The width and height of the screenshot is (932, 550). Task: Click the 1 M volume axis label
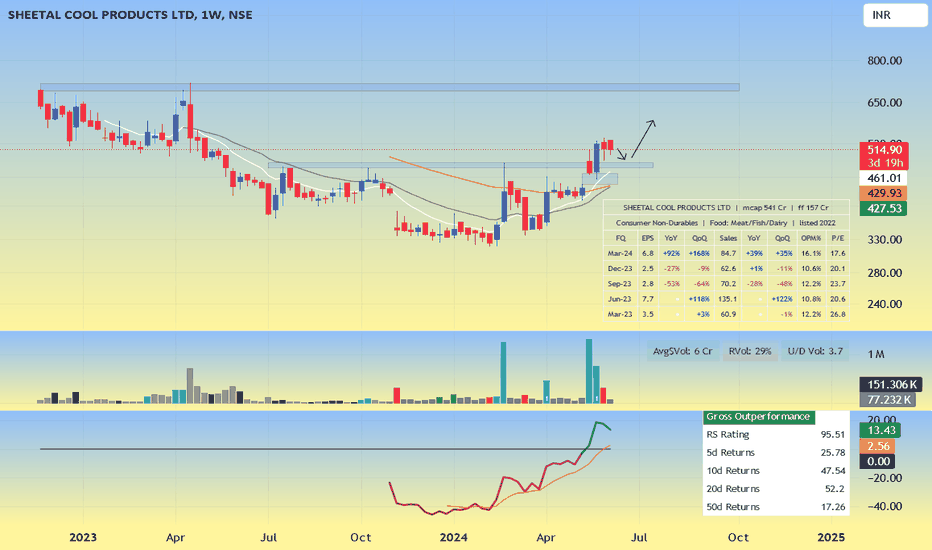876,354
